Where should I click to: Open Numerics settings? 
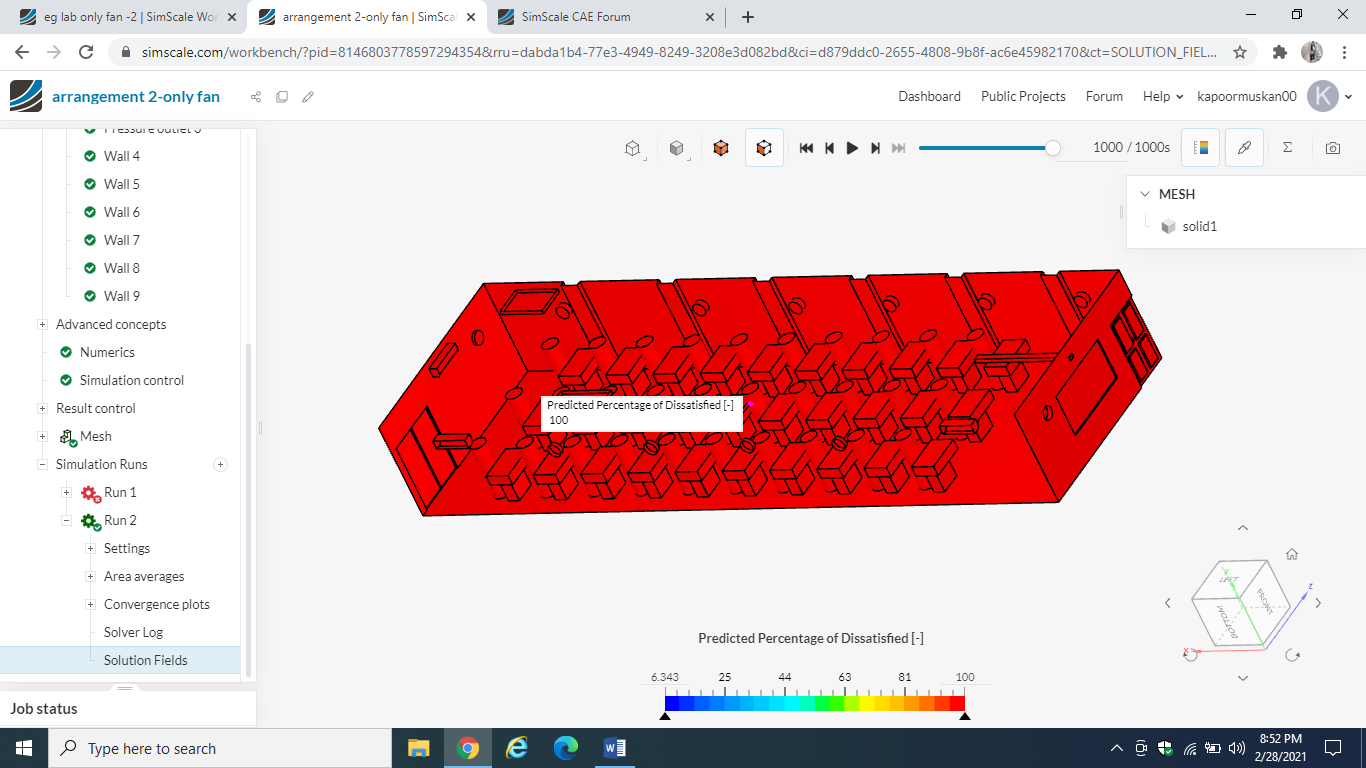pos(107,352)
